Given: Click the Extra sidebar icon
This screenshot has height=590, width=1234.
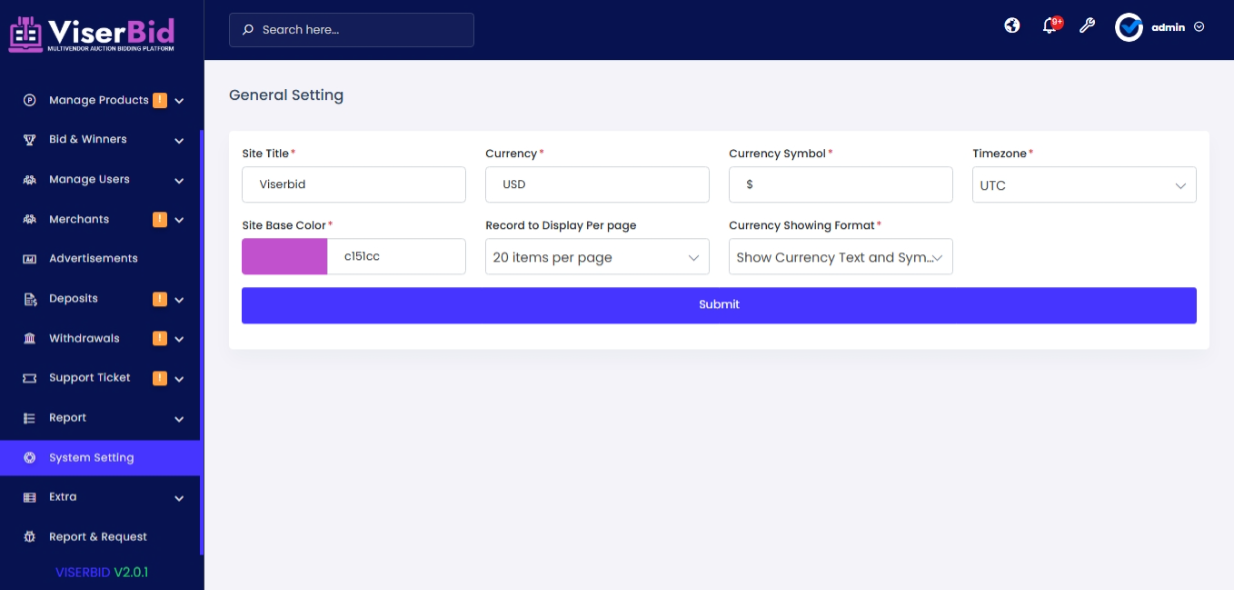Looking at the screenshot, I should point(30,497).
